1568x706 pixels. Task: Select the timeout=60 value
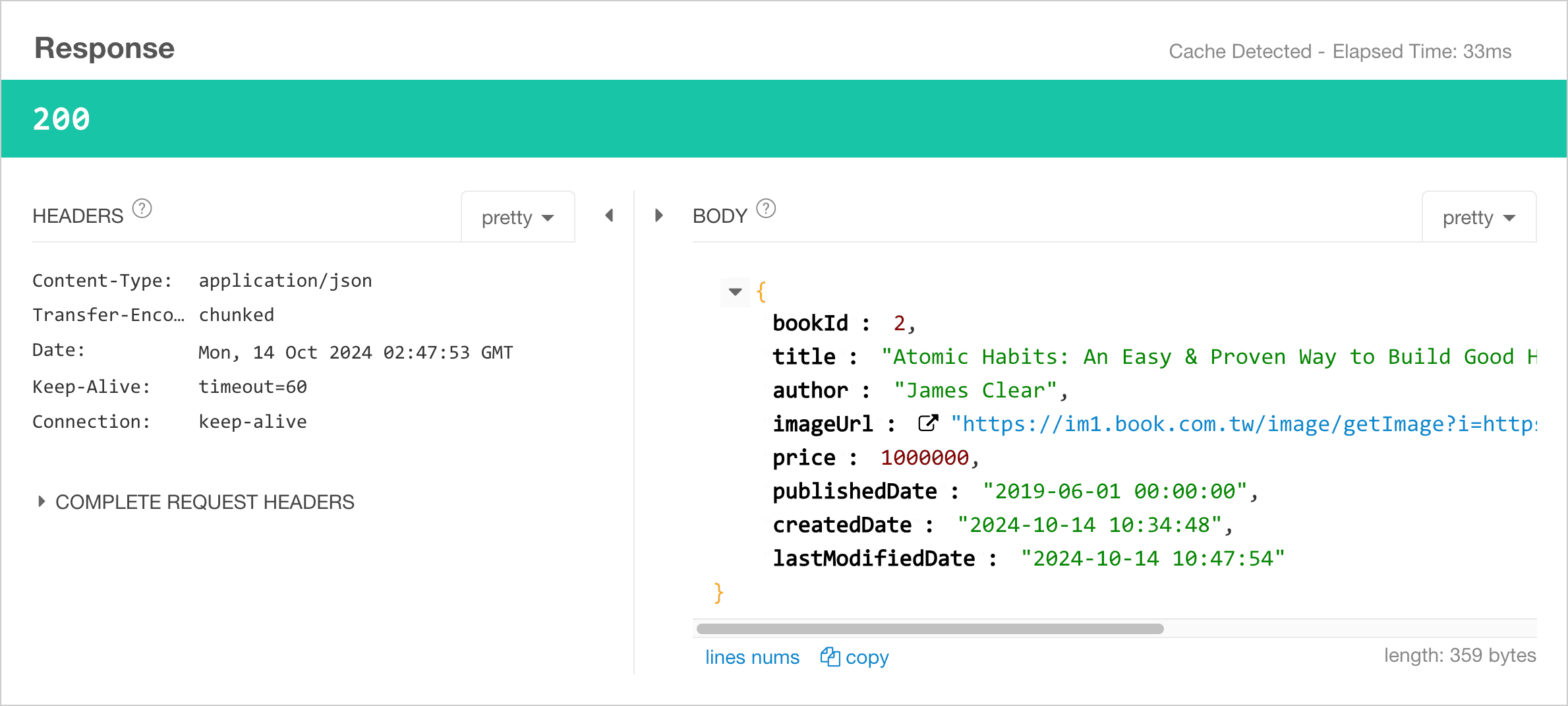[x=253, y=387]
